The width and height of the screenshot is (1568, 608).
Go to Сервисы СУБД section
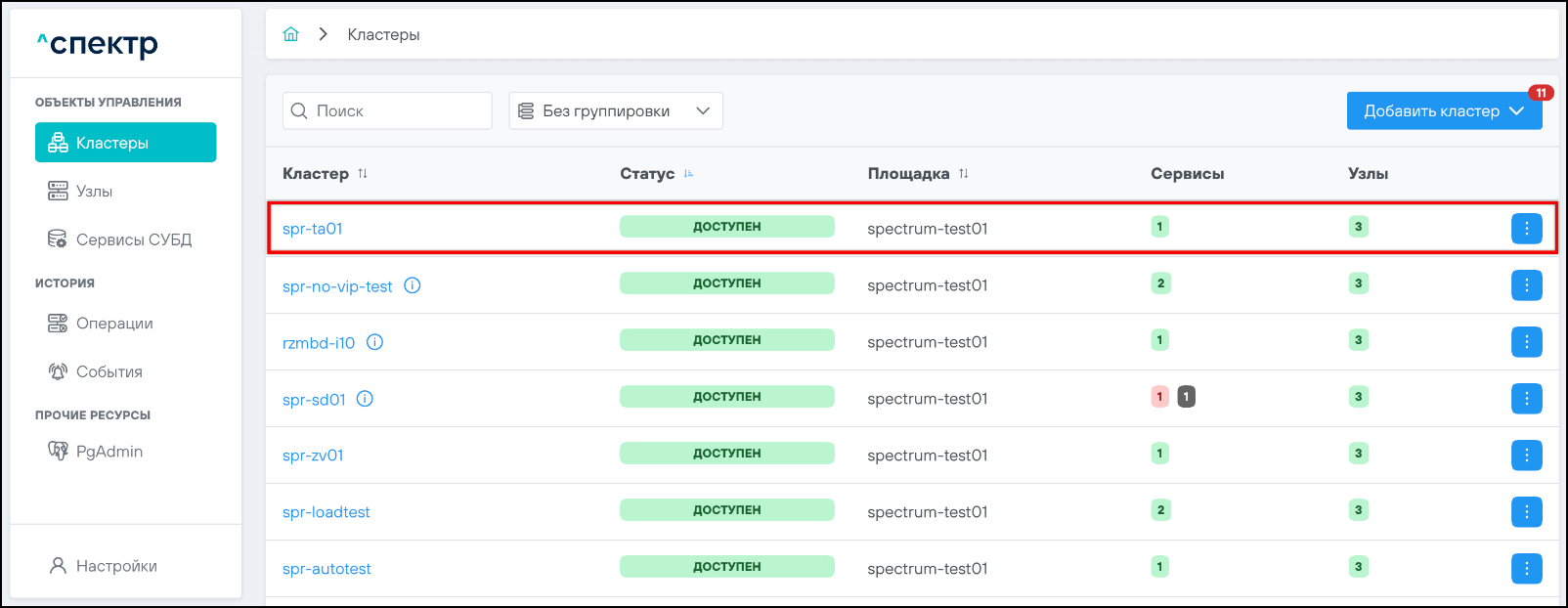tap(133, 239)
